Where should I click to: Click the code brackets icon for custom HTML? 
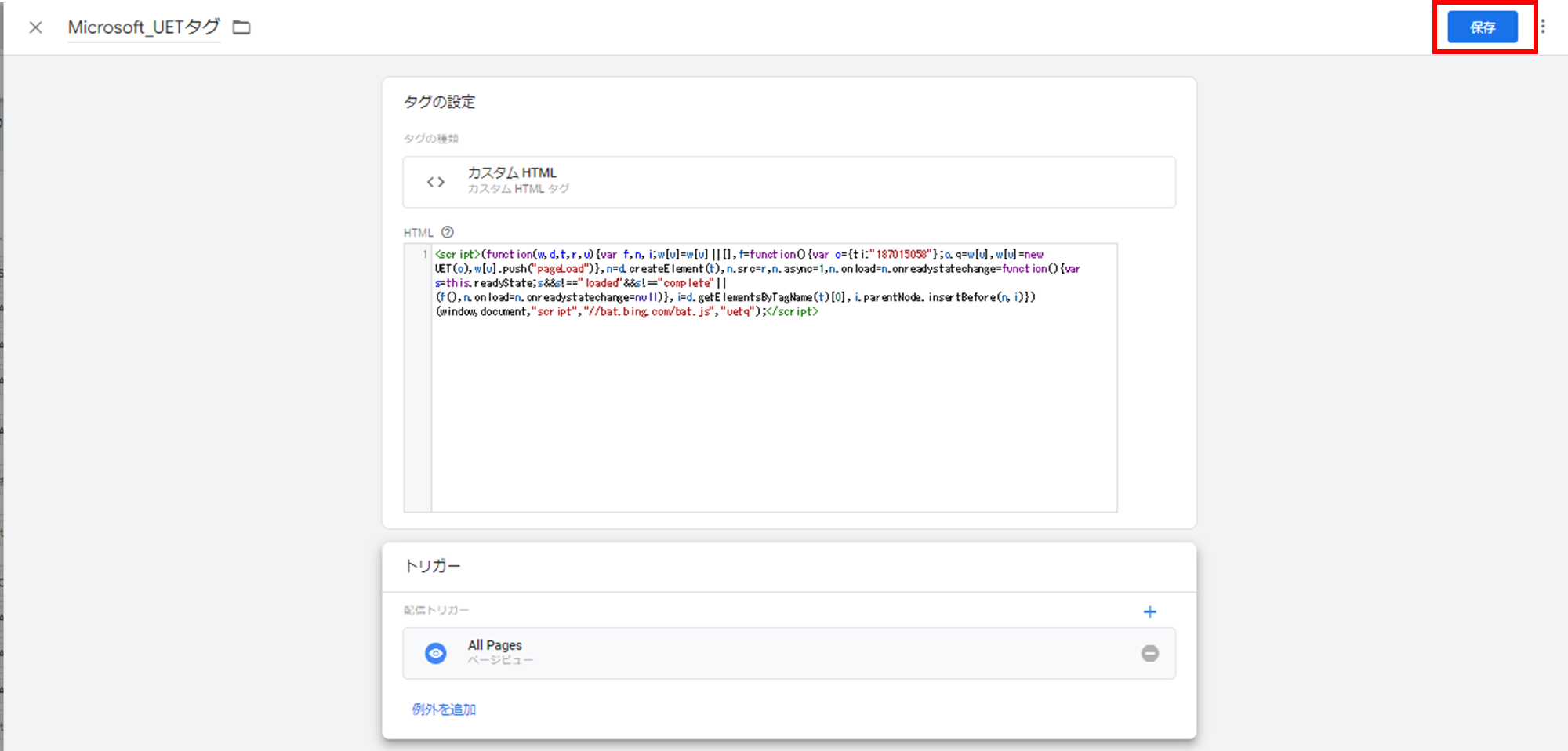click(x=436, y=182)
